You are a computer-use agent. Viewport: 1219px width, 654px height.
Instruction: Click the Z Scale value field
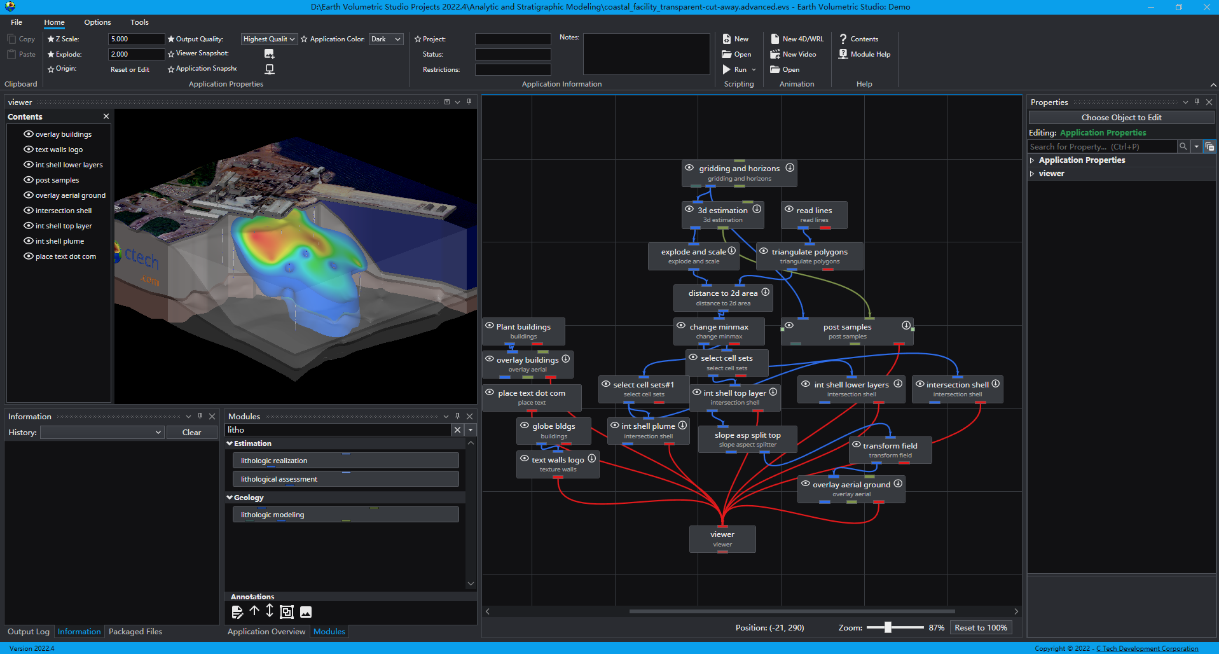click(x=136, y=39)
